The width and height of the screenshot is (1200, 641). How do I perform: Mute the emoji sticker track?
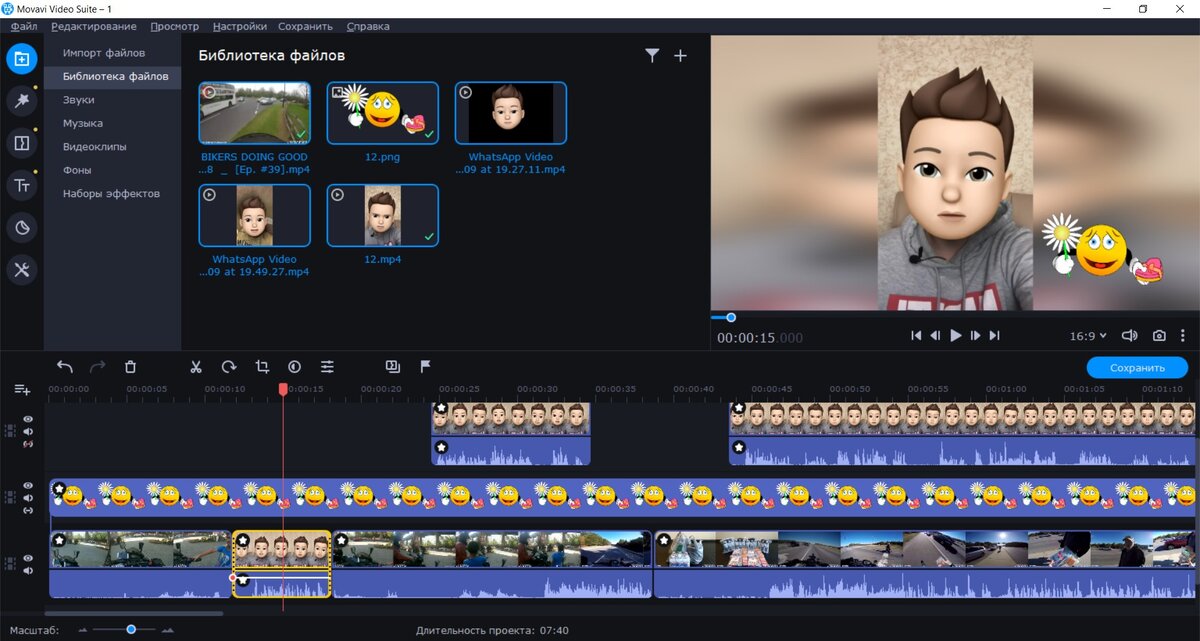28,498
